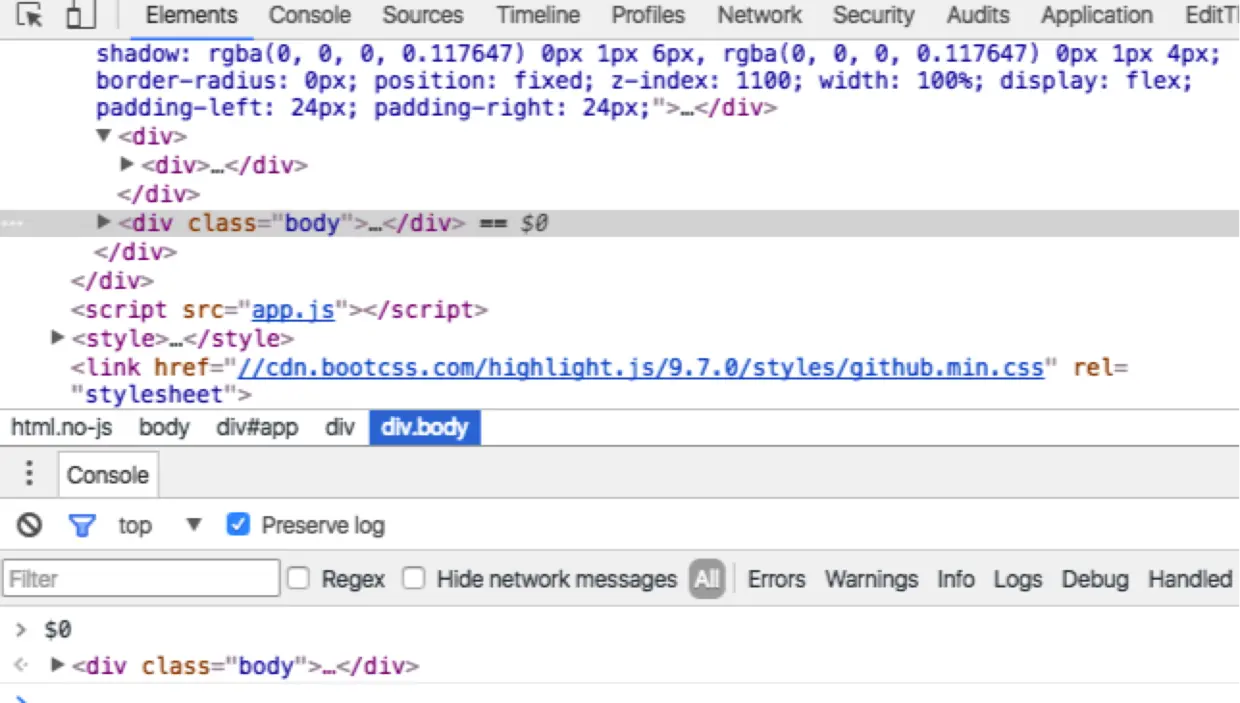Open the Console tab in top bar
The width and height of the screenshot is (1240, 703).
310,15
